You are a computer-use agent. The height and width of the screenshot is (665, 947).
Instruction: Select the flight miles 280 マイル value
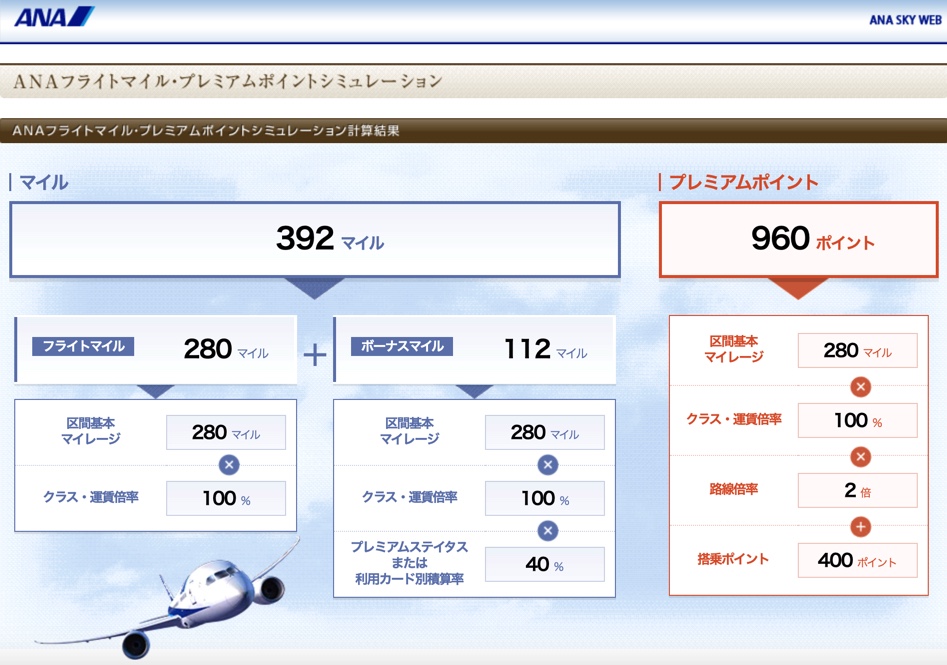pyautogui.click(x=226, y=349)
